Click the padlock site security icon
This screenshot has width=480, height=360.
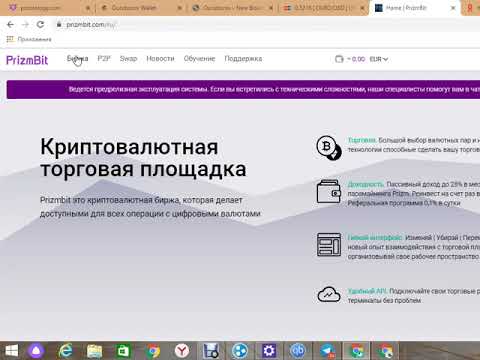pyautogui.click(x=59, y=24)
